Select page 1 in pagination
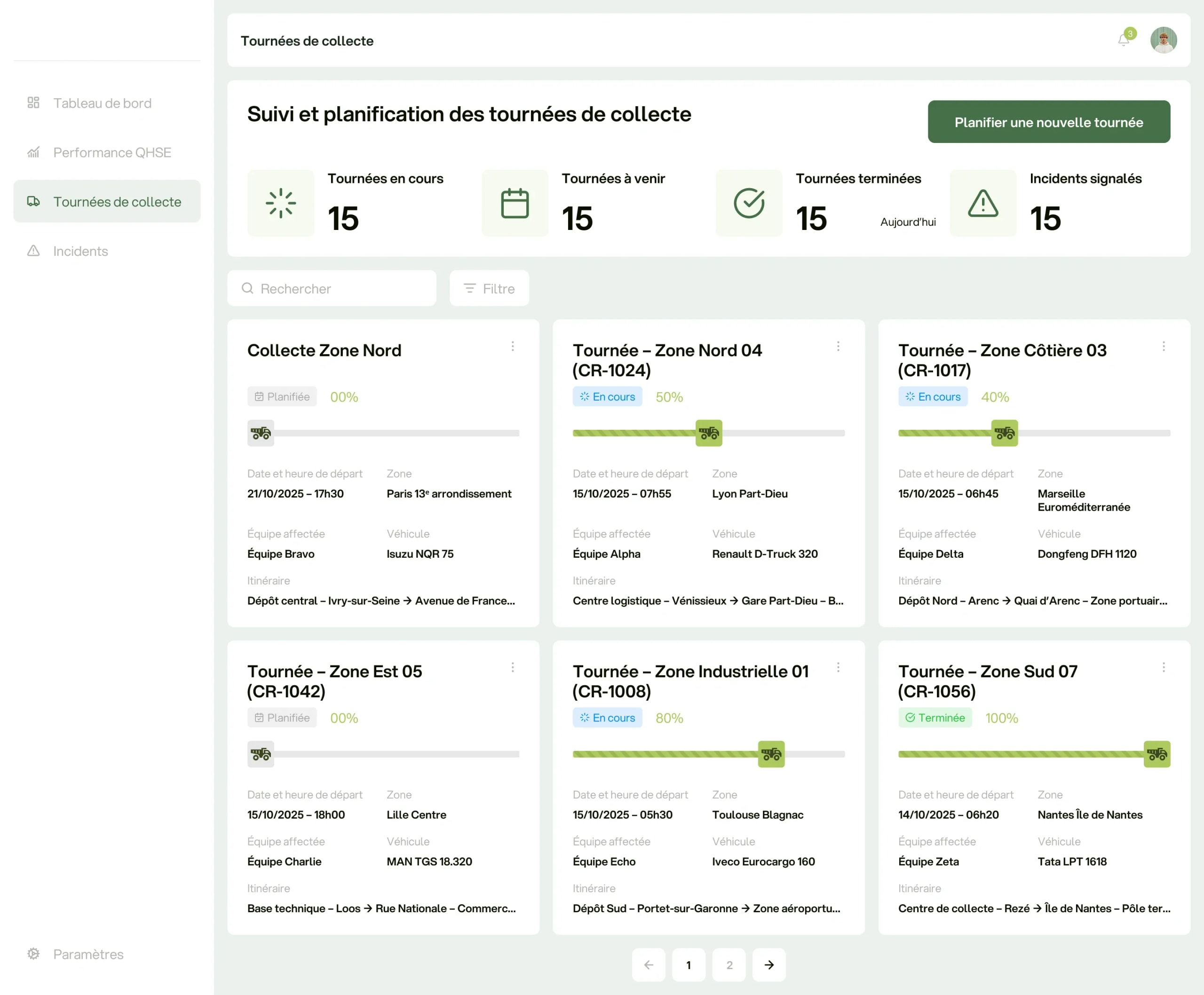The image size is (1204, 995). pos(689,964)
